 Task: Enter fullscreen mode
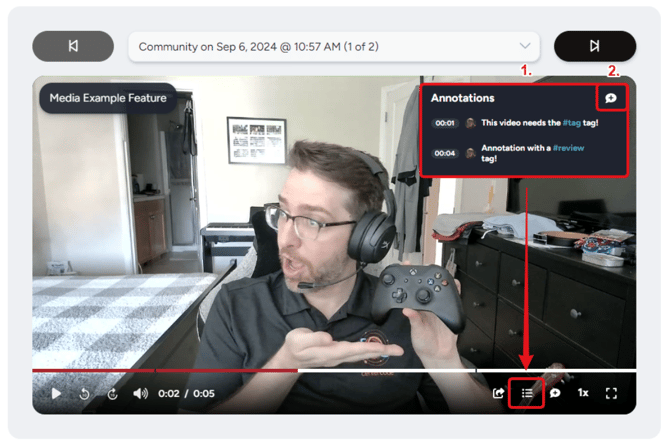(x=611, y=393)
